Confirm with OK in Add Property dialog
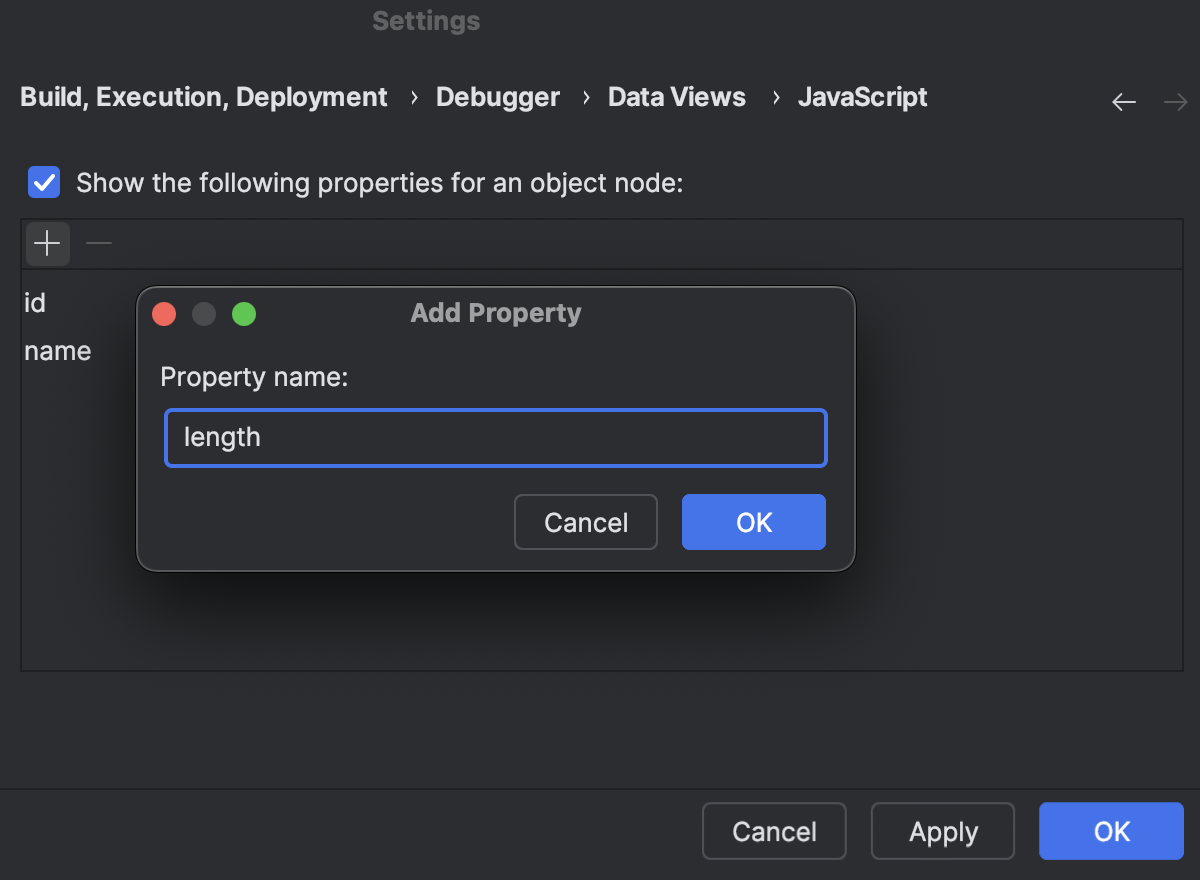1200x880 pixels. (753, 521)
